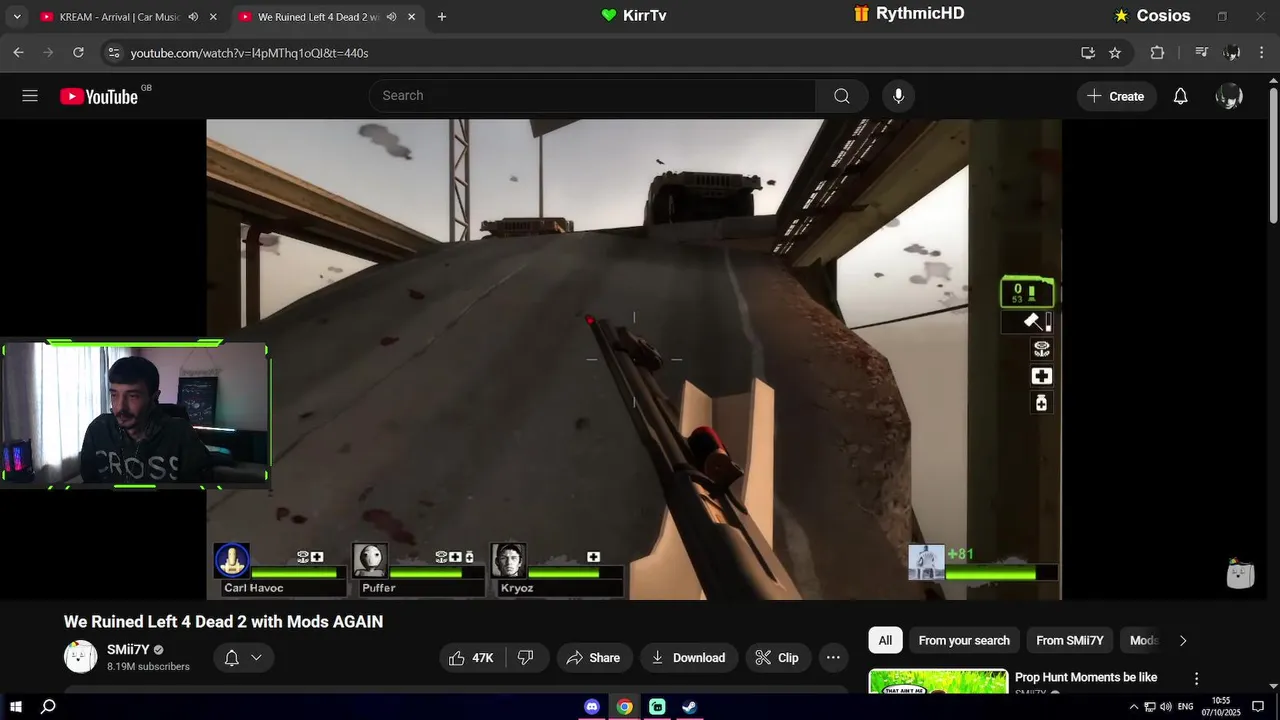The image size is (1280, 720).
Task: Open the YouTube guide hamburger menu
Action: [x=30, y=96]
